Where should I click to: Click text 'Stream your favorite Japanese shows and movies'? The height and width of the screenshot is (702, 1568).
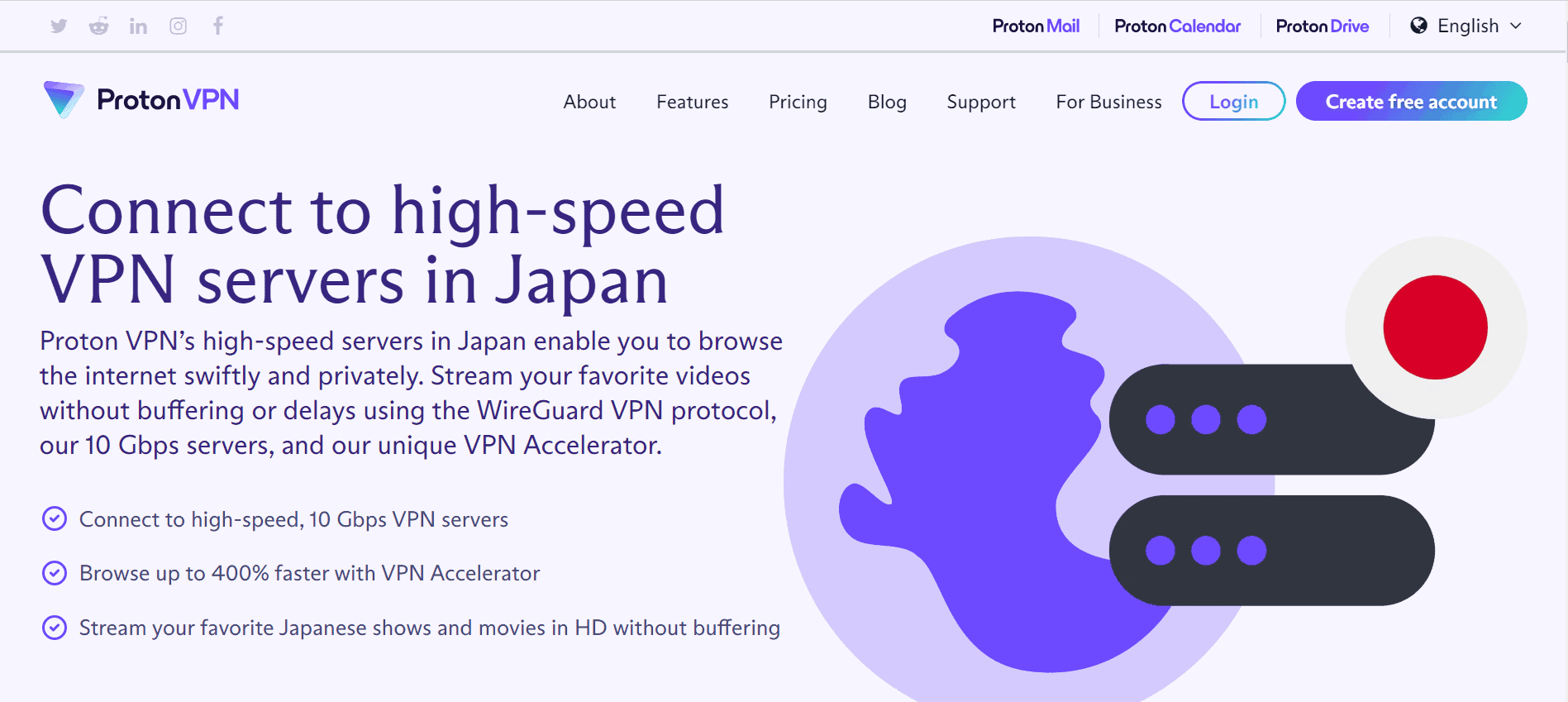click(311, 628)
